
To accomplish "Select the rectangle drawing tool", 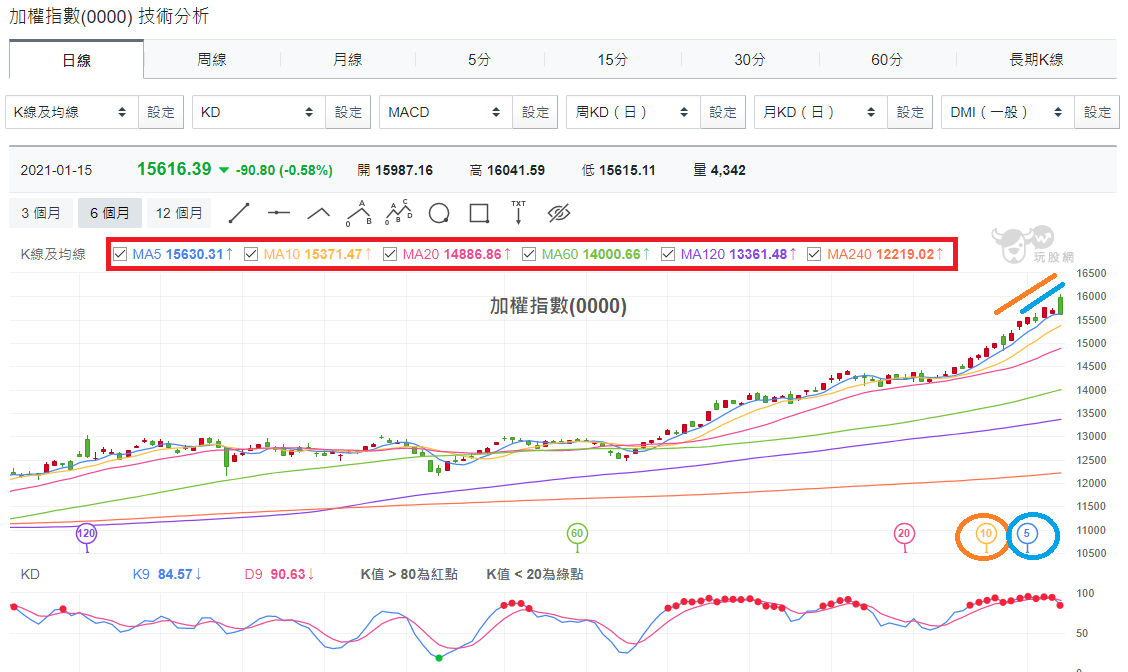I will pos(479,213).
